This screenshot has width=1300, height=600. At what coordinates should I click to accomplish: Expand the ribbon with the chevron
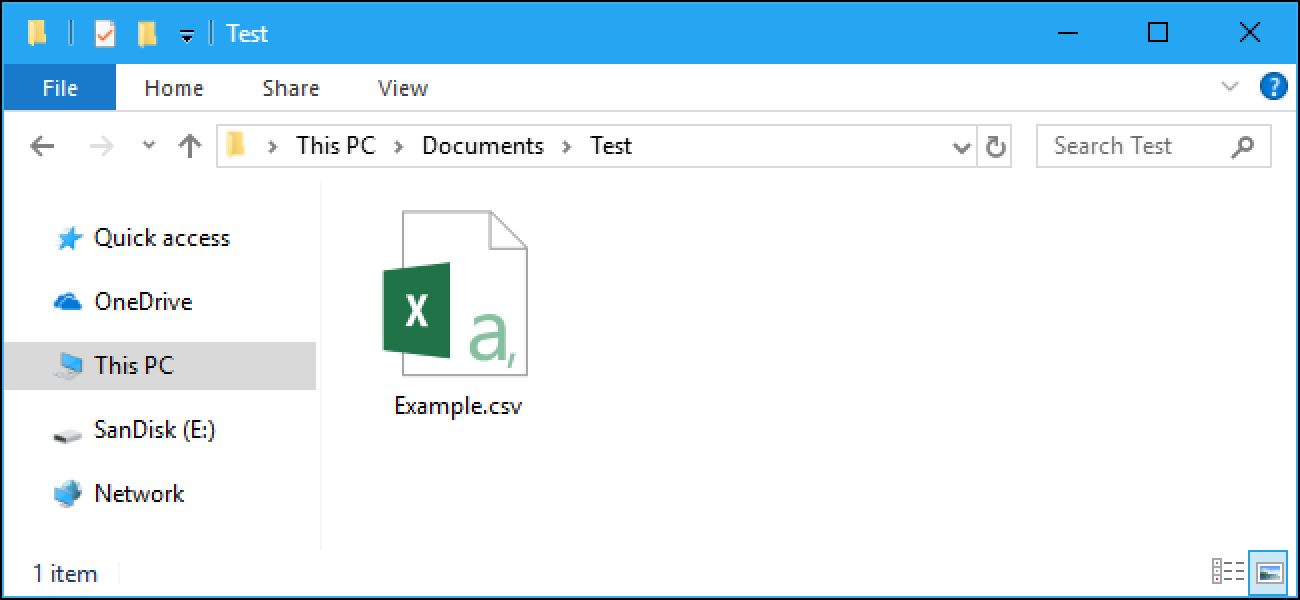(x=1231, y=87)
